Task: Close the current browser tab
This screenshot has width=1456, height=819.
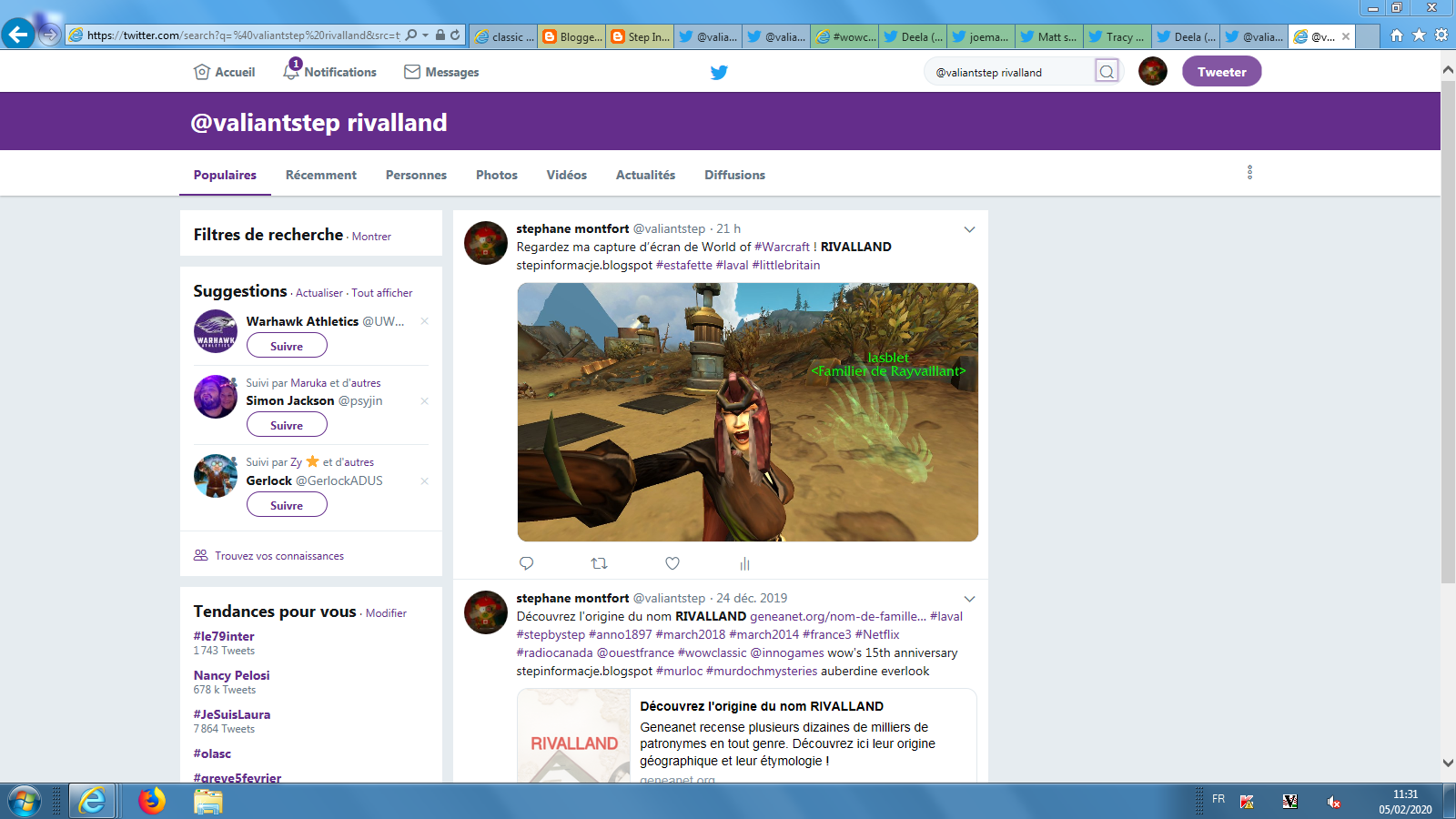Action: click(x=1346, y=36)
